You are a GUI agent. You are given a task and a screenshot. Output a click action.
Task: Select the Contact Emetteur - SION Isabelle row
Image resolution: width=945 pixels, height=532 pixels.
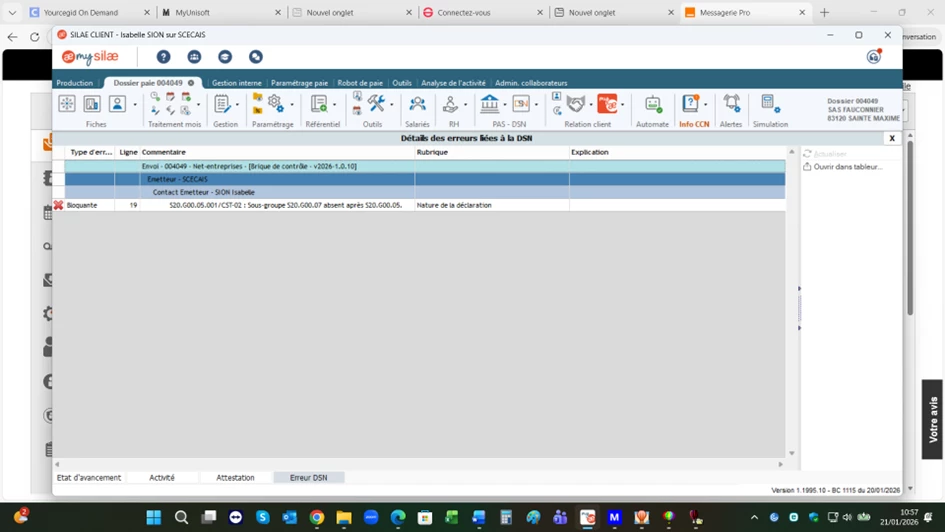tap(425, 193)
